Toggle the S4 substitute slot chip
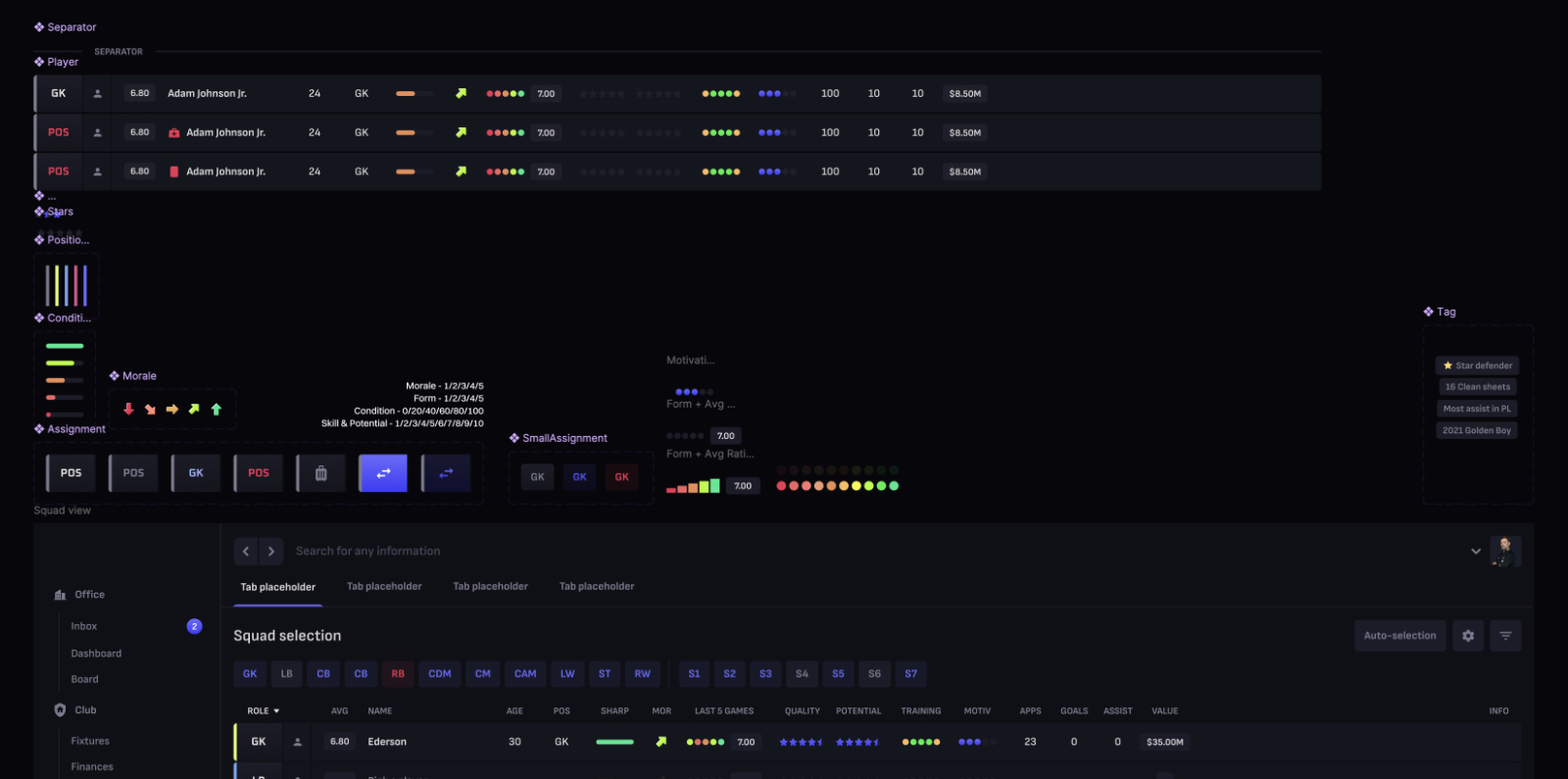 pyautogui.click(x=802, y=674)
